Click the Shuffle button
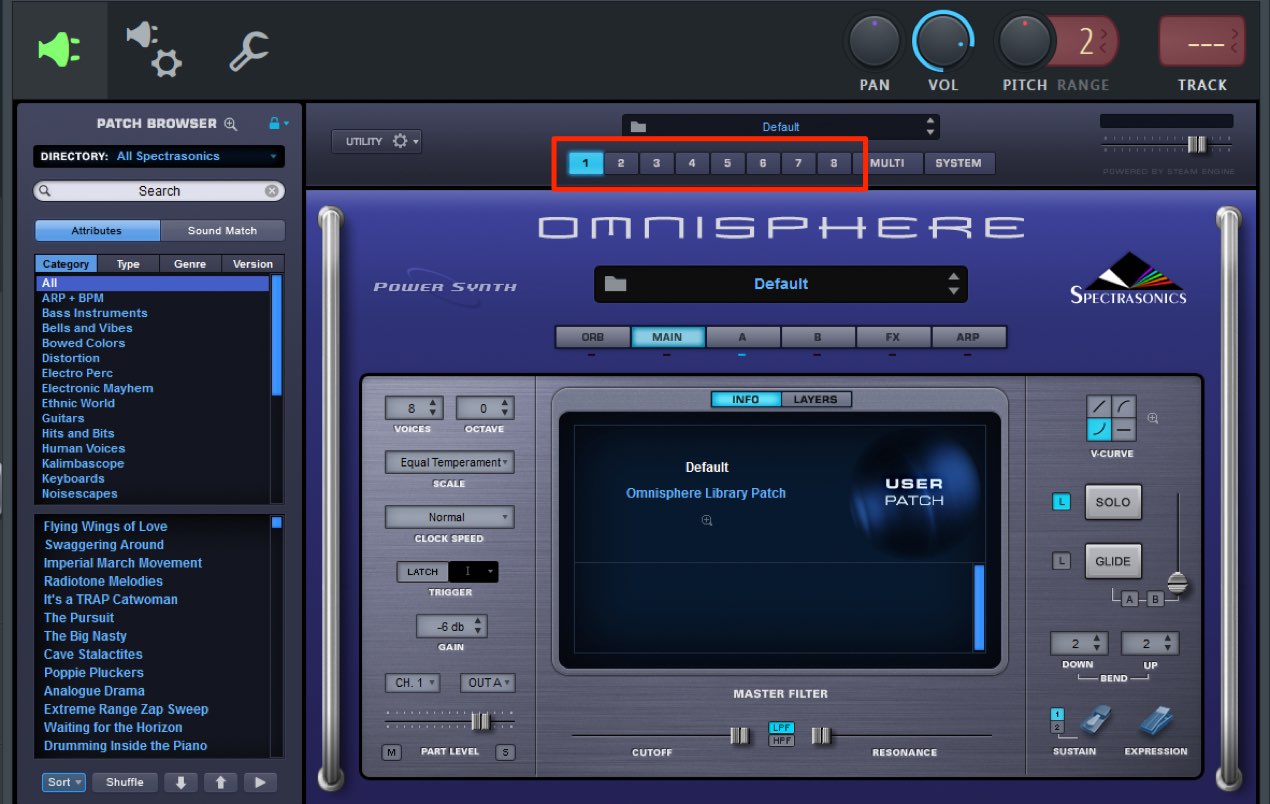Viewport: 1270px width, 804px height. coord(125,782)
